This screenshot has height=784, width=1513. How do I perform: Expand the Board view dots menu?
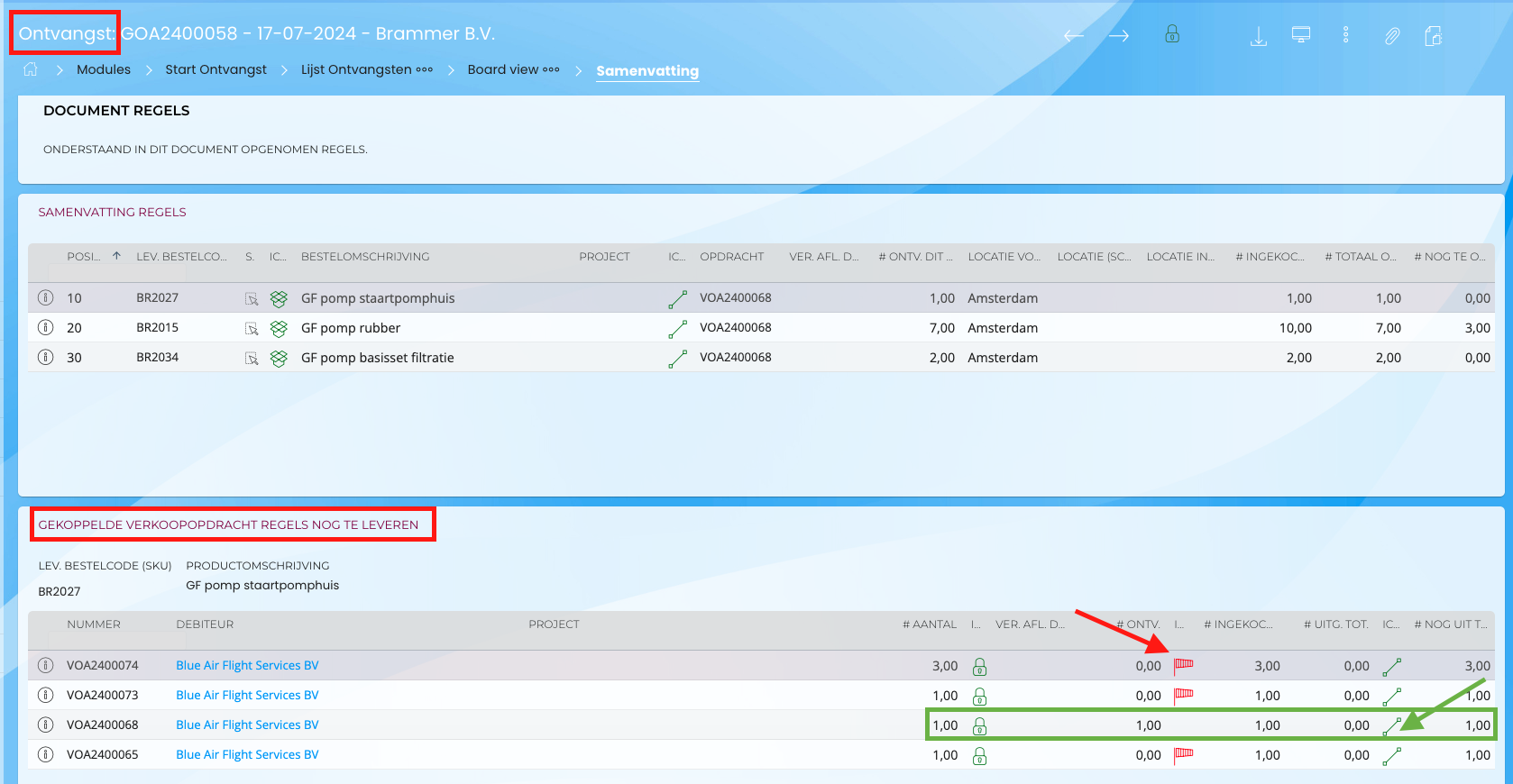(x=551, y=69)
